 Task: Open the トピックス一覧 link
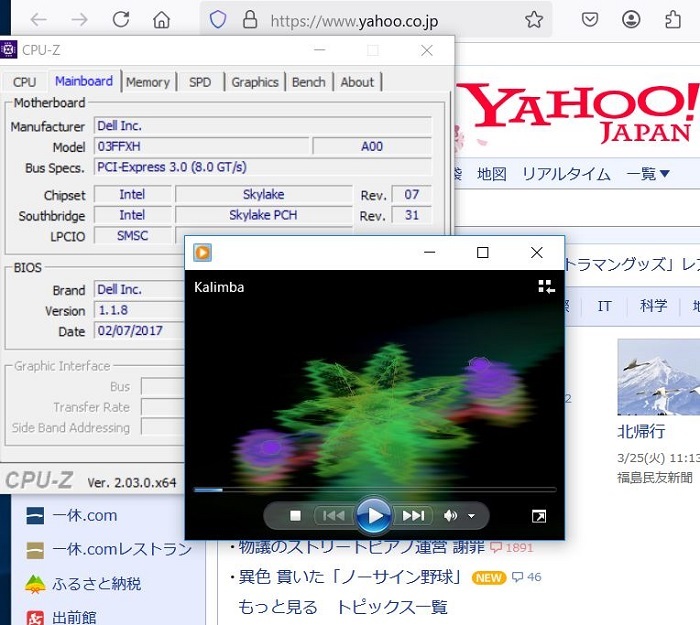(x=392, y=607)
